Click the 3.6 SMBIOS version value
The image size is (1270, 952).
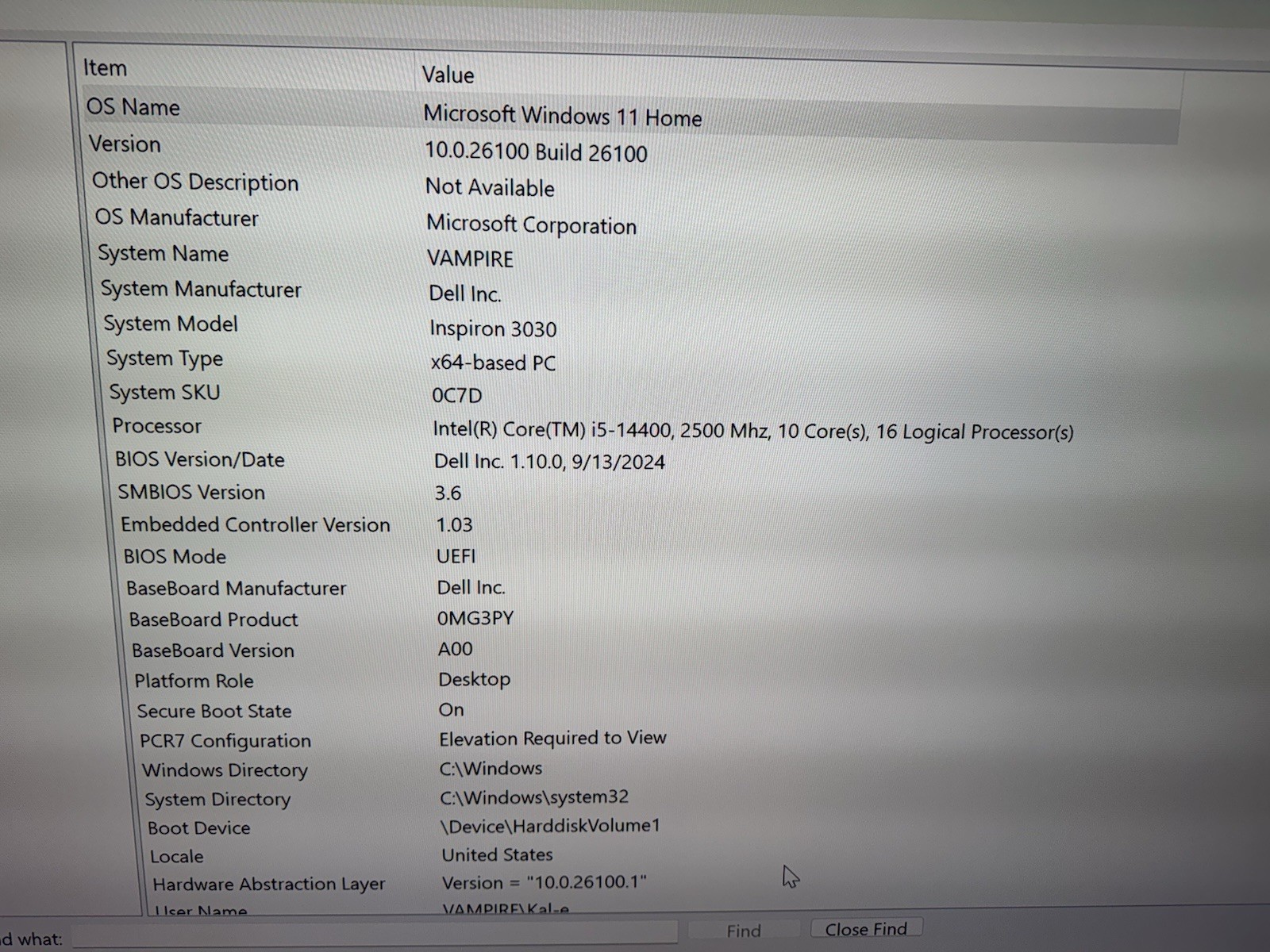(448, 493)
